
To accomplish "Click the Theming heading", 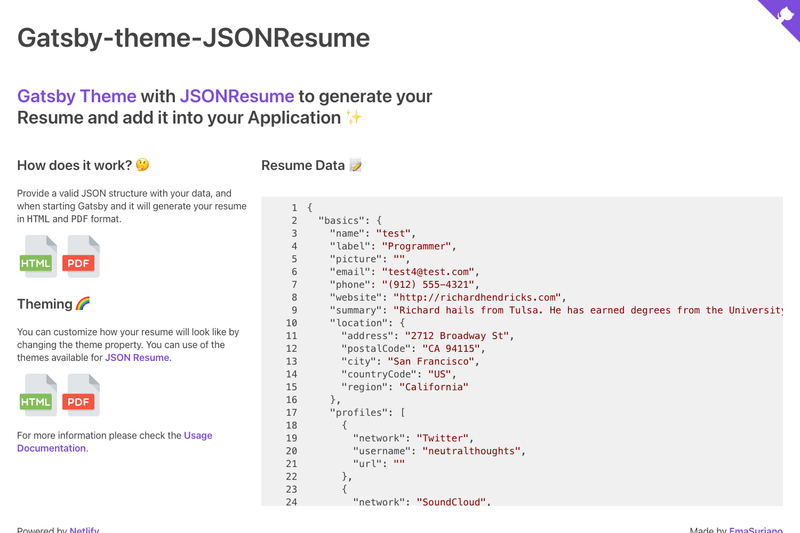I will point(53,304).
